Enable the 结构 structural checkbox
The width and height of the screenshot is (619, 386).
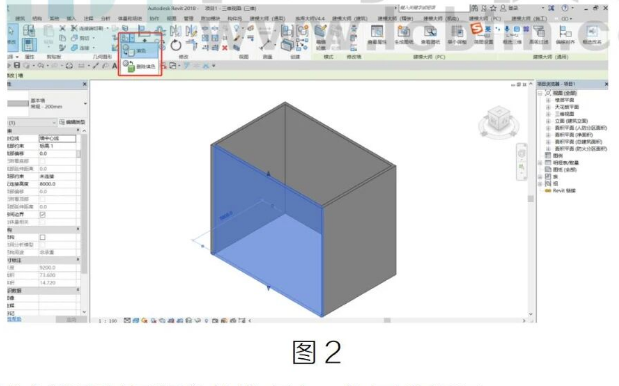pos(43,237)
